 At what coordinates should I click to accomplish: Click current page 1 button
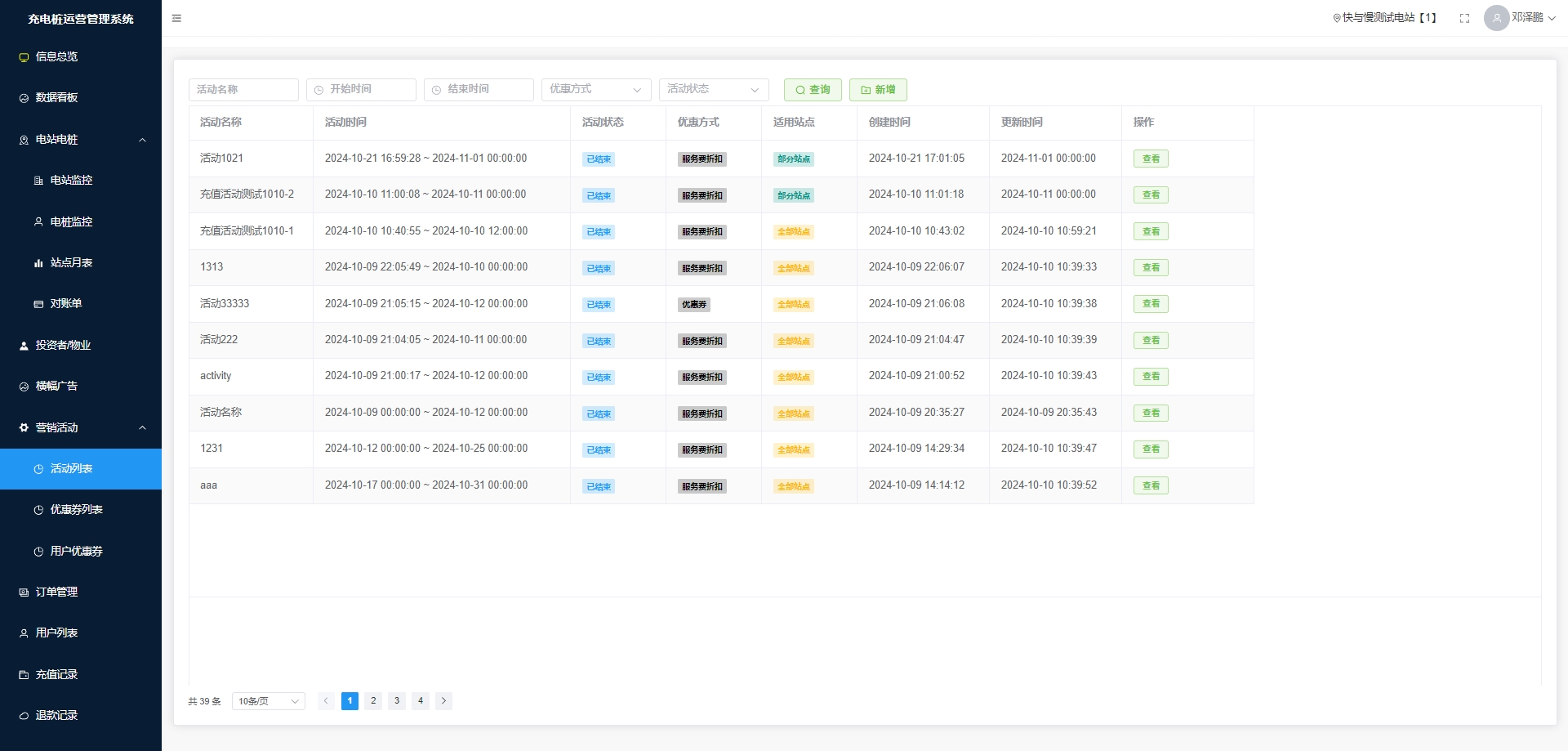point(350,701)
